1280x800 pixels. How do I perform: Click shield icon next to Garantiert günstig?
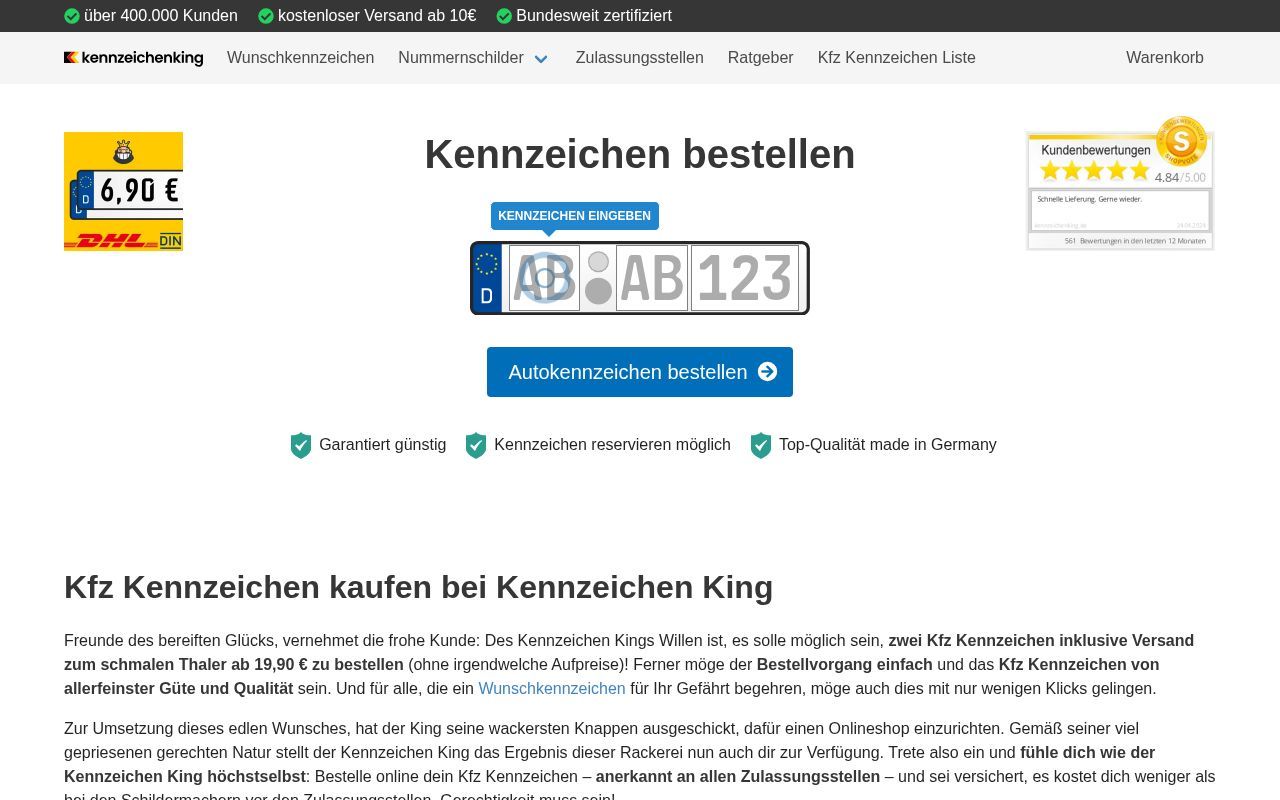(301, 445)
